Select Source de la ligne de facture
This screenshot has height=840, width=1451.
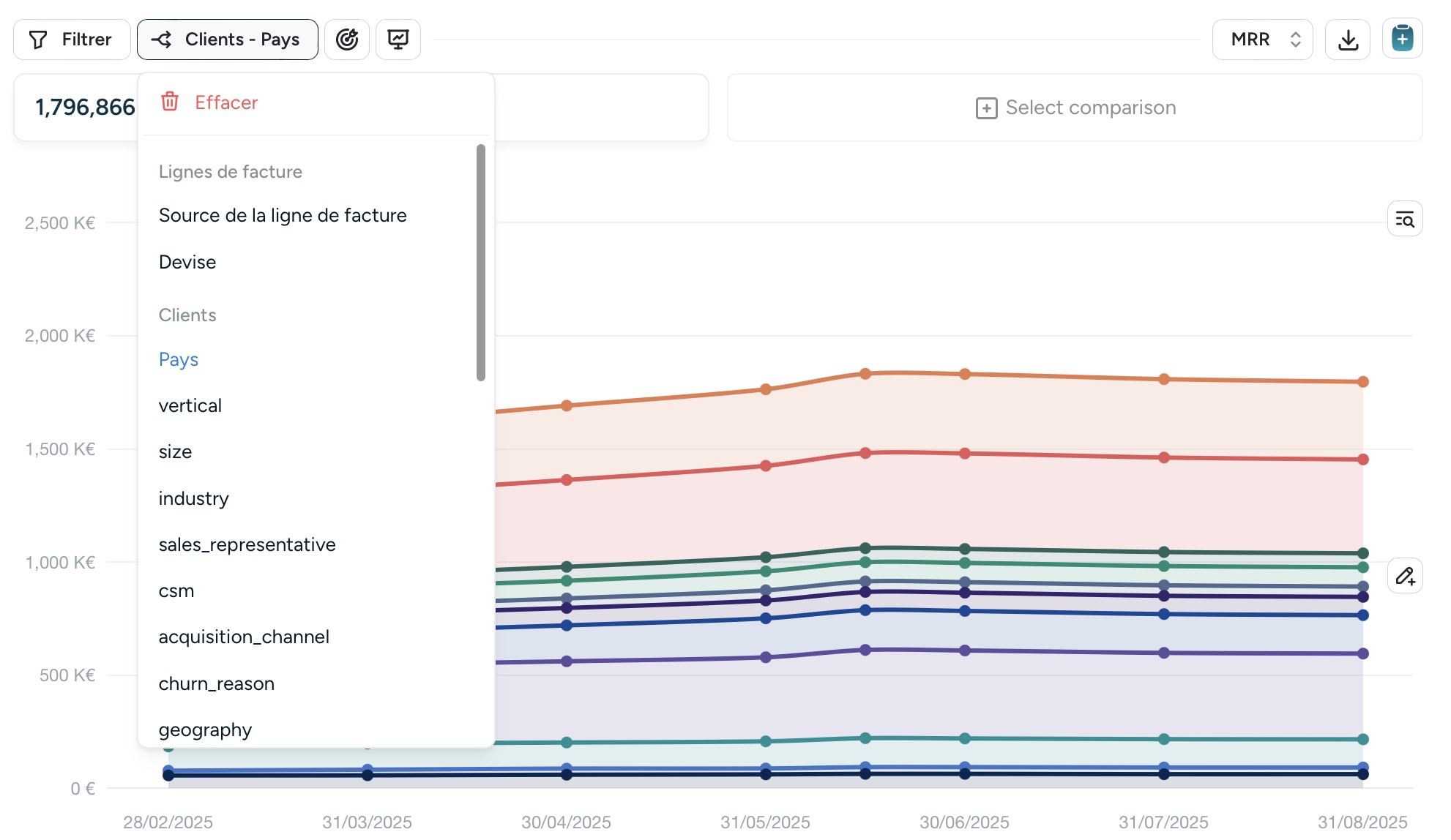coord(282,215)
